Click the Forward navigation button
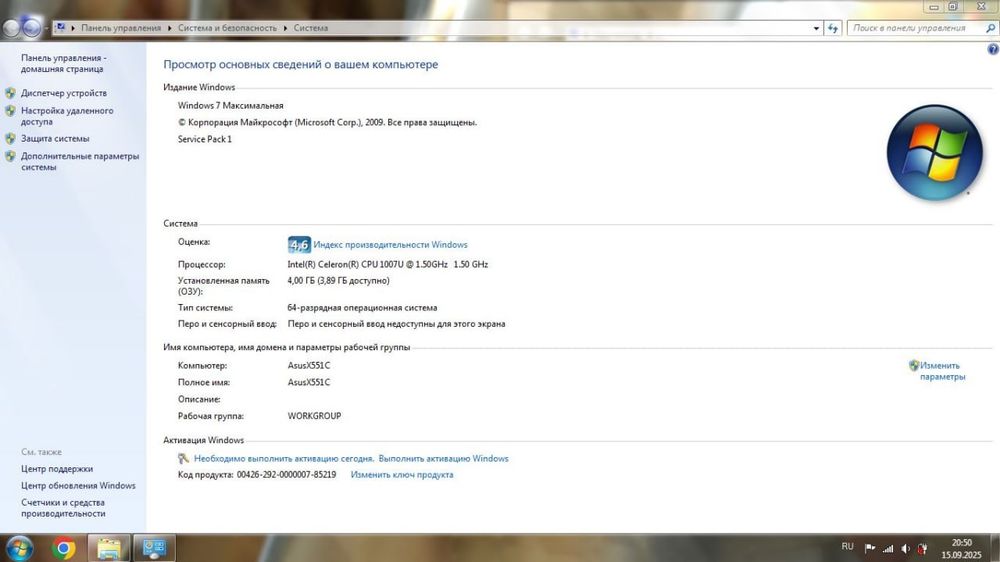The height and width of the screenshot is (562, 1000). pos(31,28)
